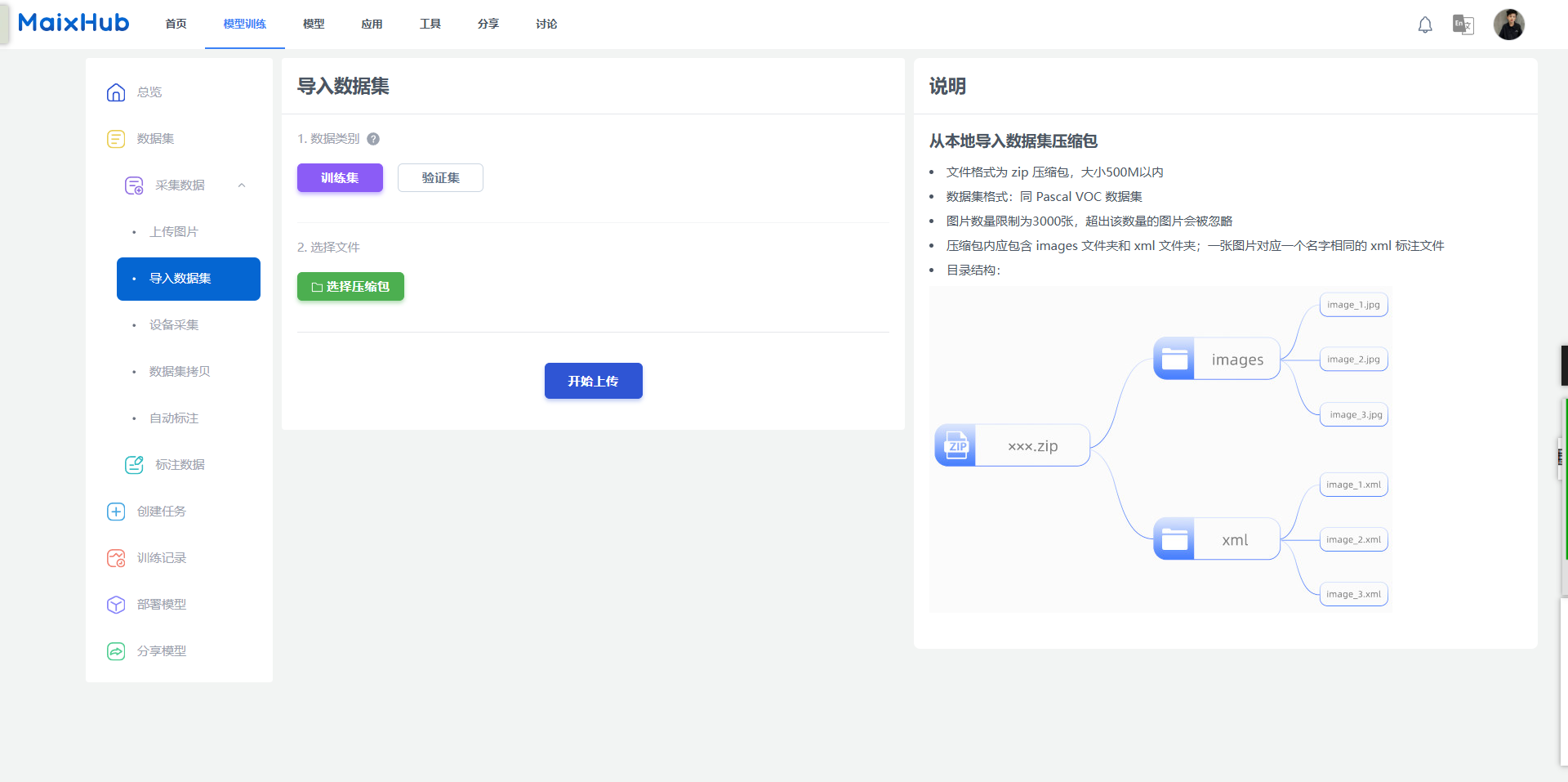The image size is (1568, 782).
Task: Open the 总览 overview home icon
Action: (x=116, y=92)
